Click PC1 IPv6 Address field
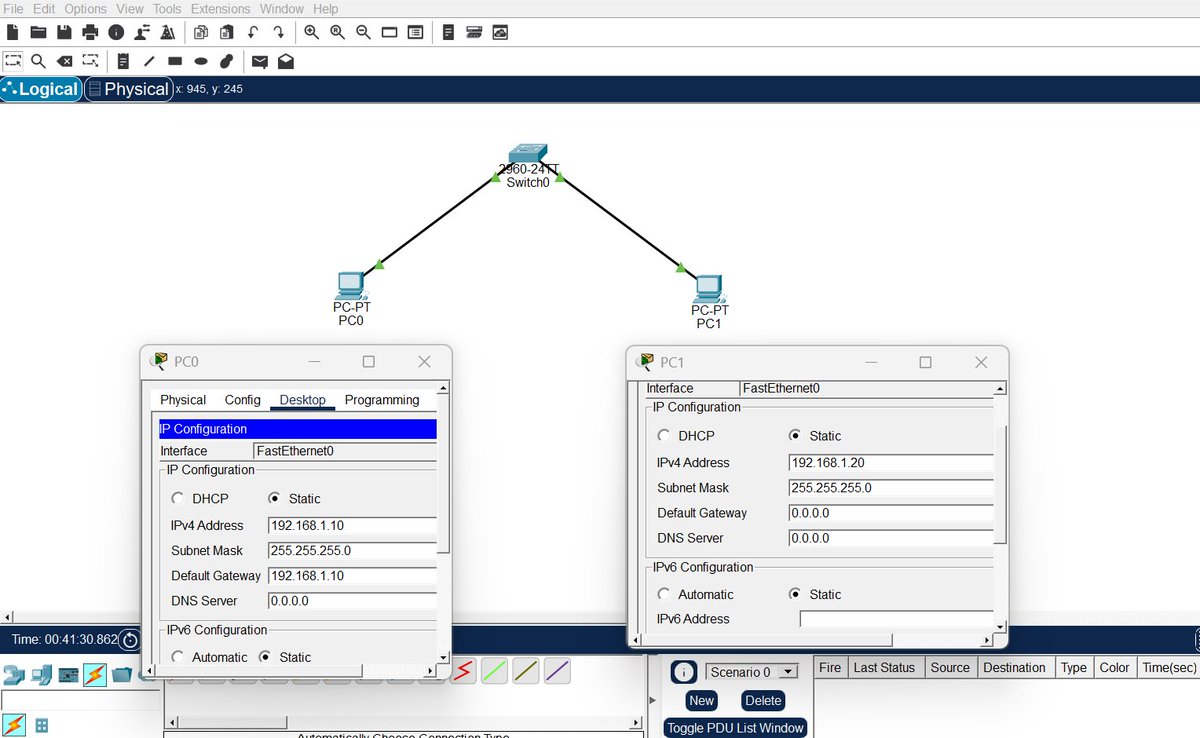 [x=896, y=619]
